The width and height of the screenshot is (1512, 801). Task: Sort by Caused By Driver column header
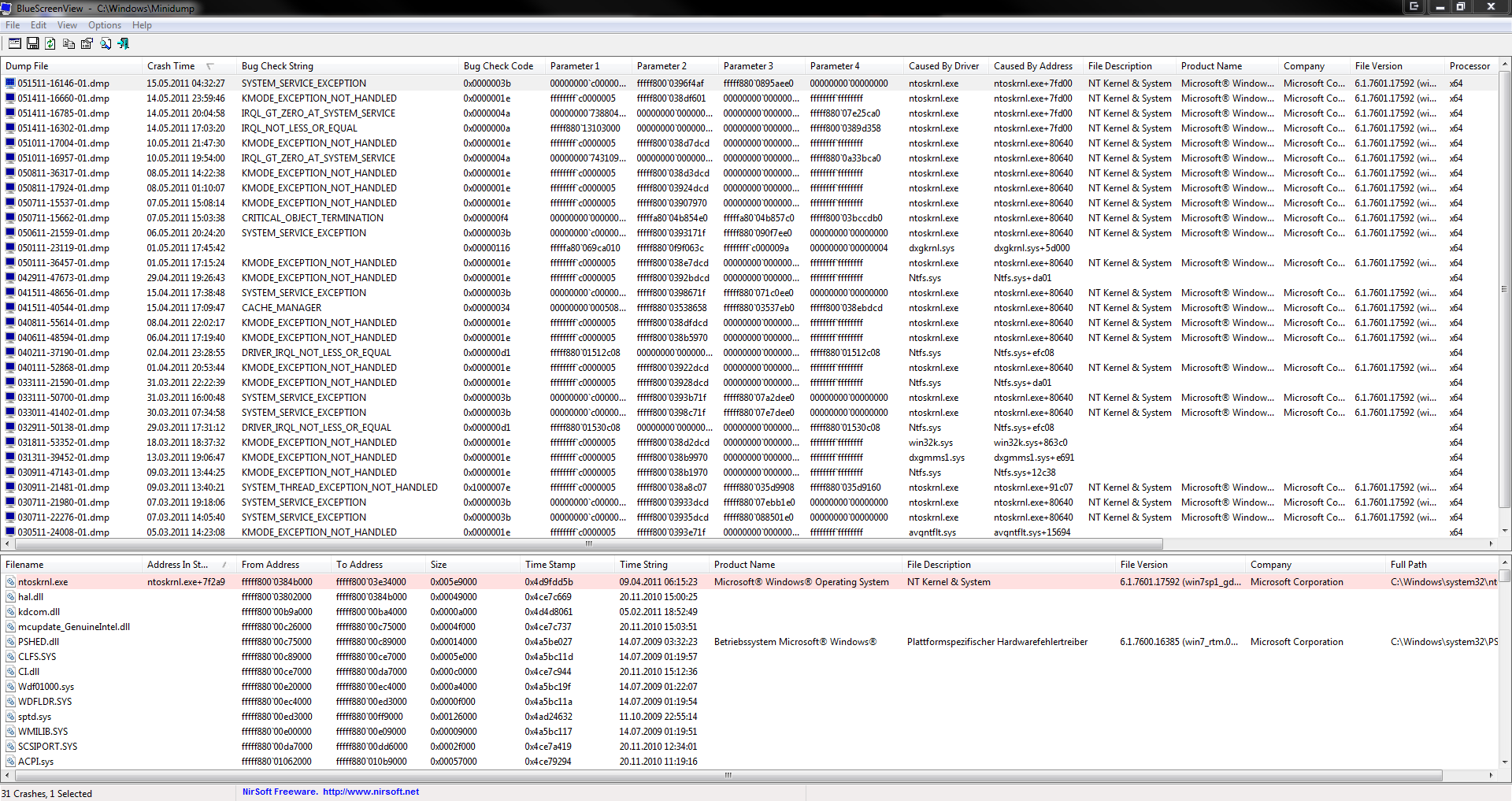(946, 66)
